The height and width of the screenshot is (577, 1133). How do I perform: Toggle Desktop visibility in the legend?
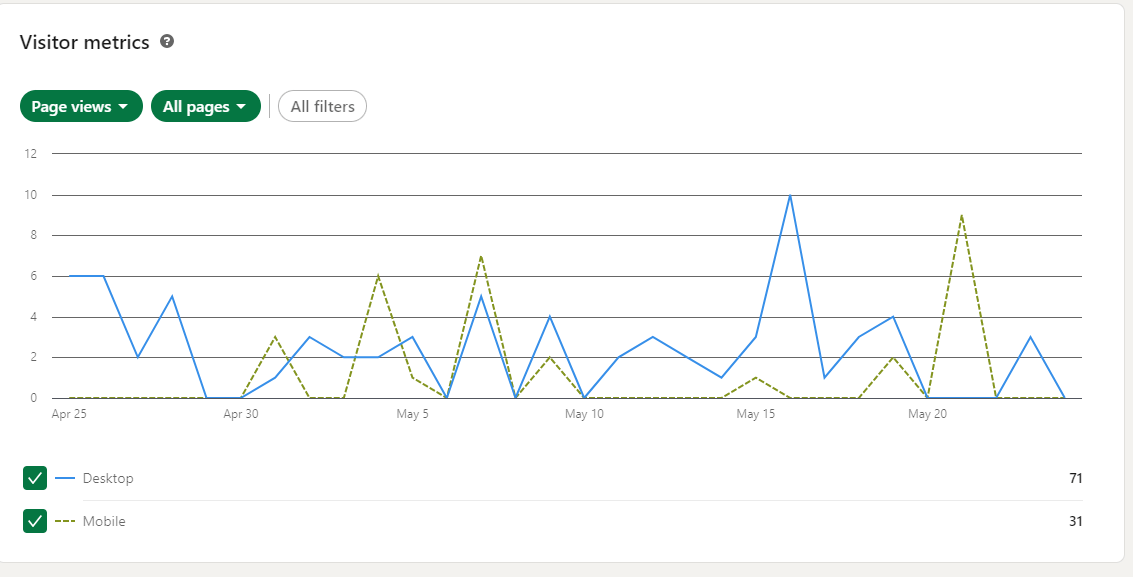coord(34,477)
